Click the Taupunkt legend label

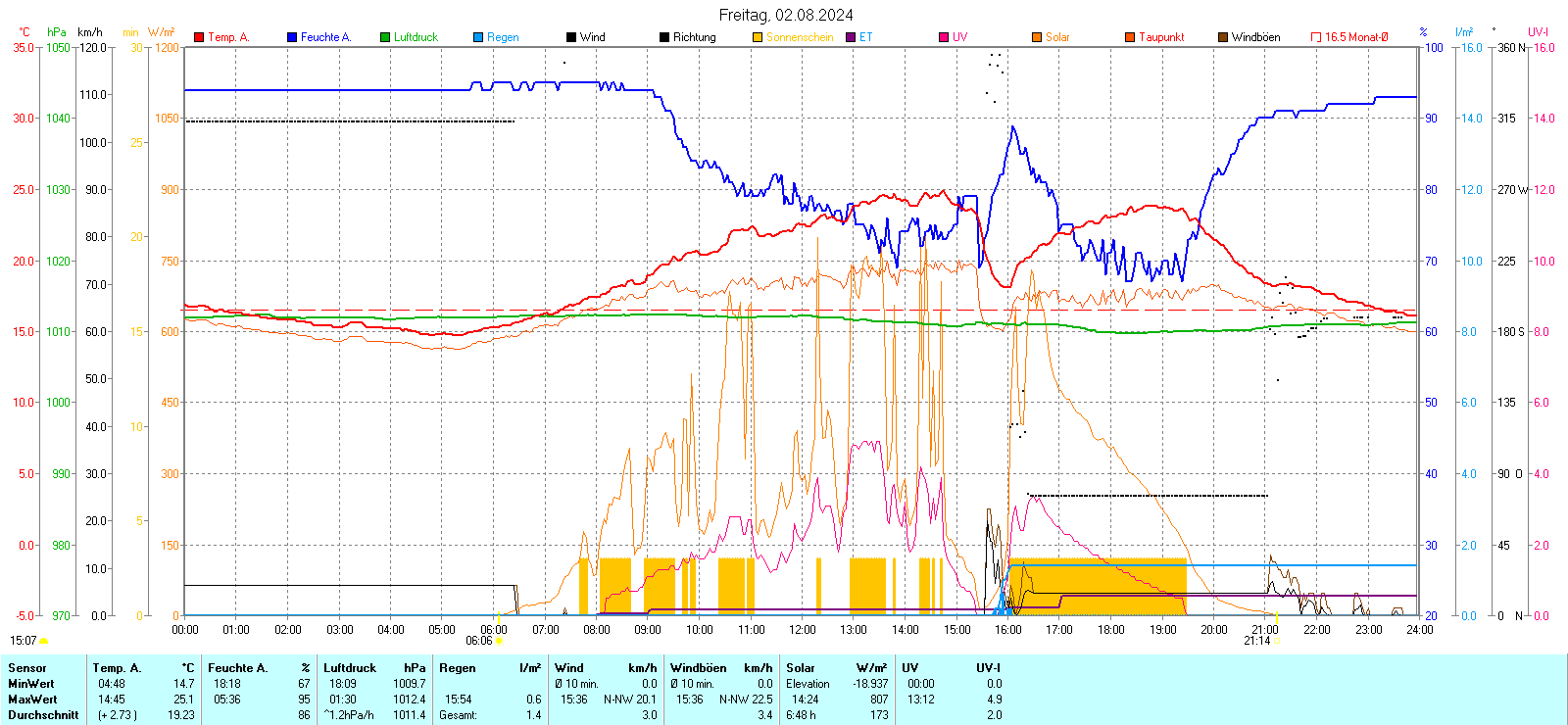tap(1161, 37)
